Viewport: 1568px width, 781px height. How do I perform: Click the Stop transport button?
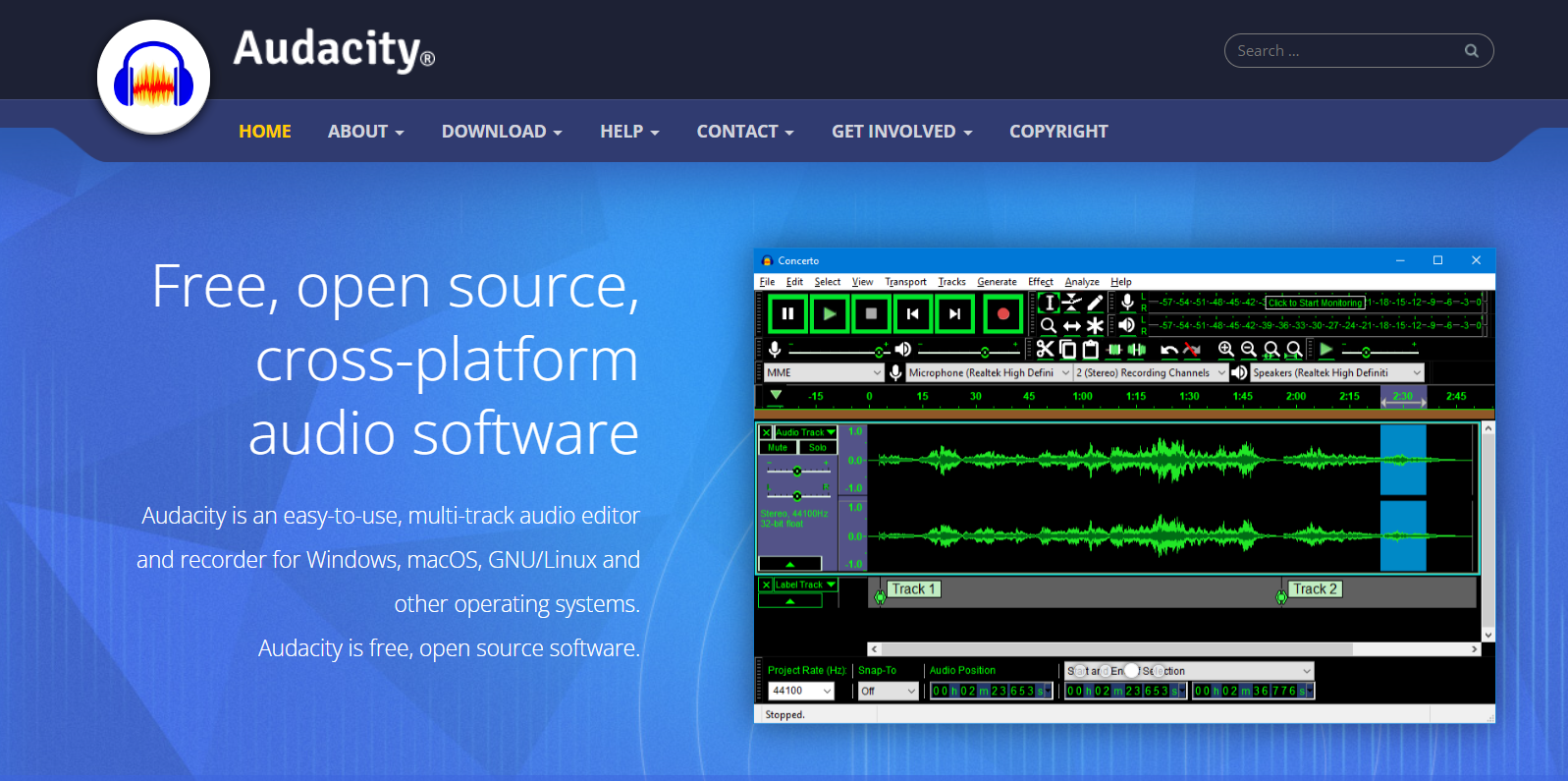(x=871, y=314)
